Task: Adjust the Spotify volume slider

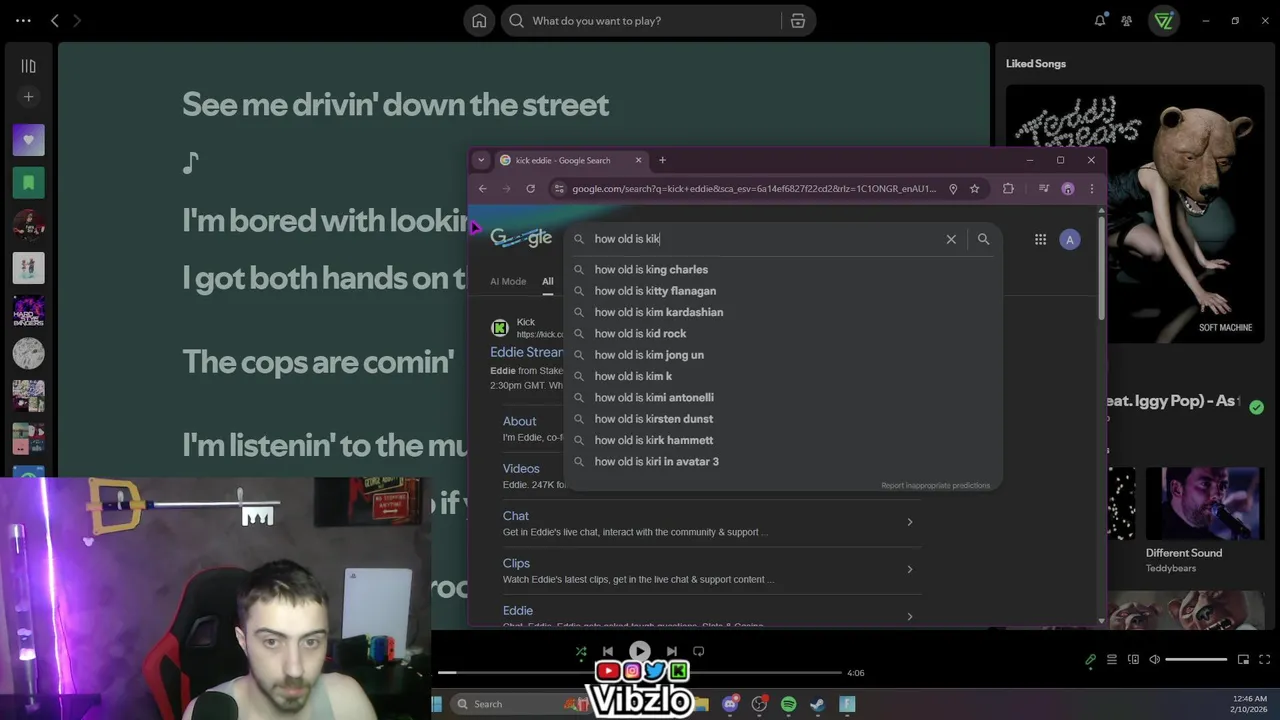Action: (1196, 660)
